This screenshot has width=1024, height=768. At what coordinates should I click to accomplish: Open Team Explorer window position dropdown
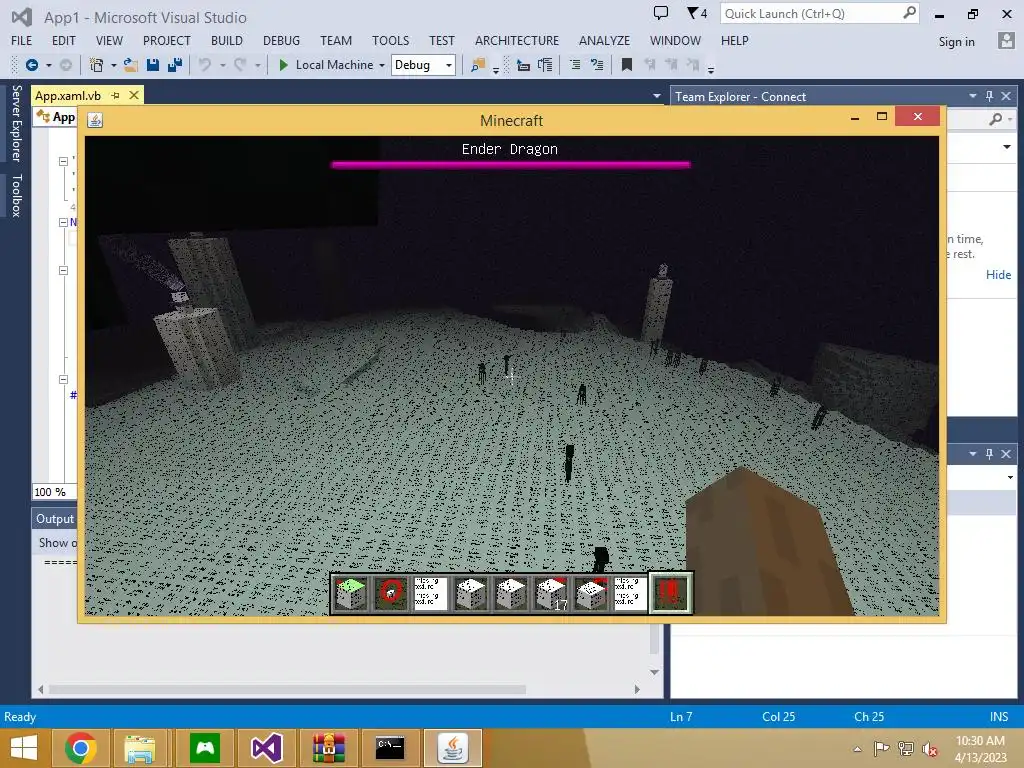[x=972, y=96]
